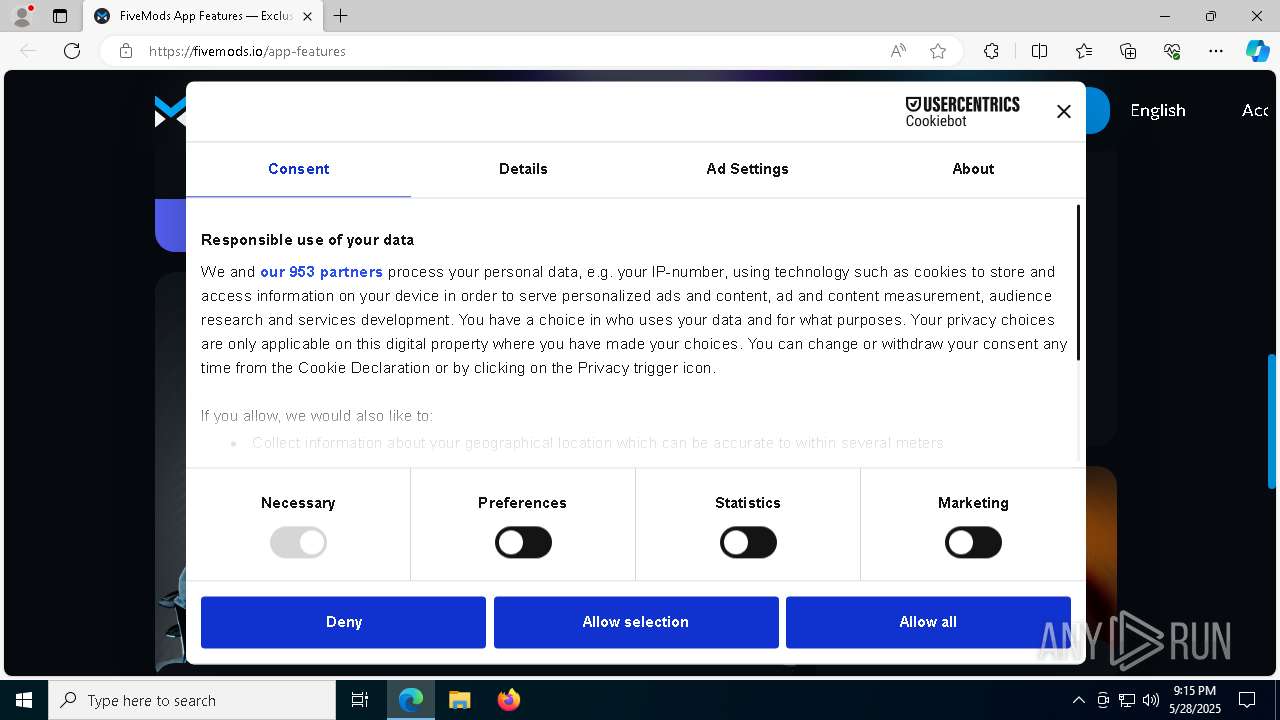The image size is (1280, 720).
Task: Open the volume control tray icon
Action: pyautogui.click(x=1151, y=700)
